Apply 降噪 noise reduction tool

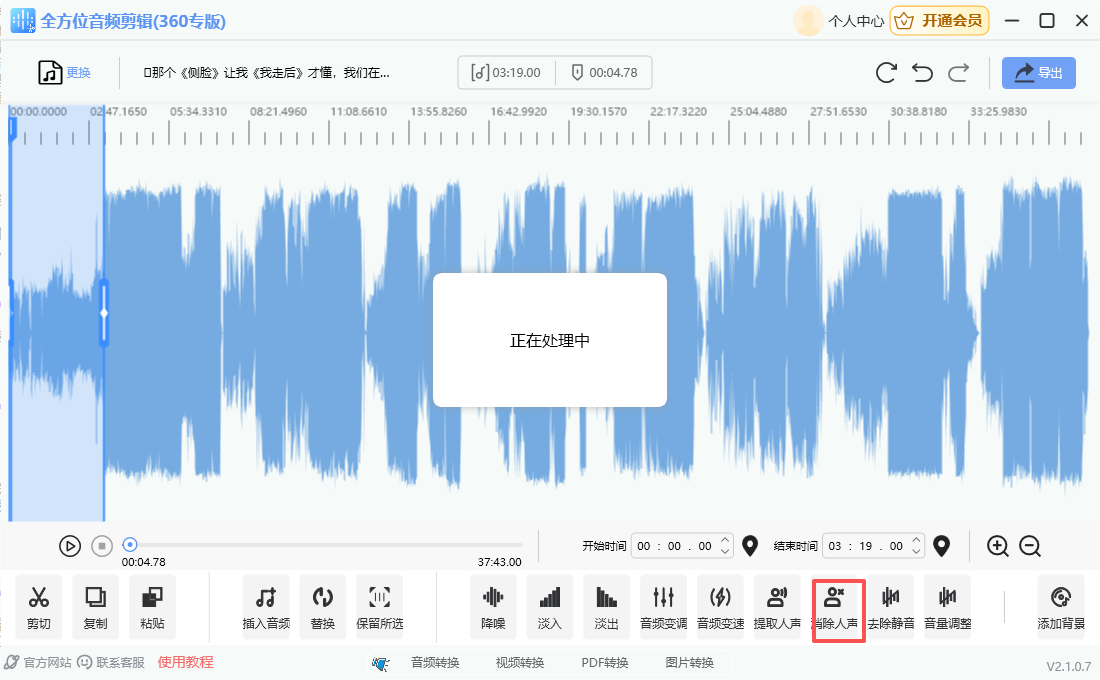click(x=493, y=606)
